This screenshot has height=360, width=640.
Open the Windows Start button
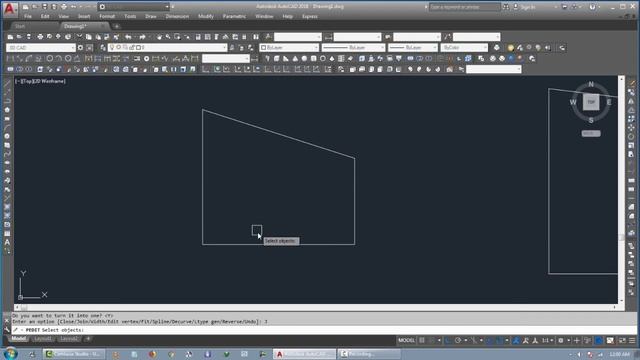[x=10, y=353]
